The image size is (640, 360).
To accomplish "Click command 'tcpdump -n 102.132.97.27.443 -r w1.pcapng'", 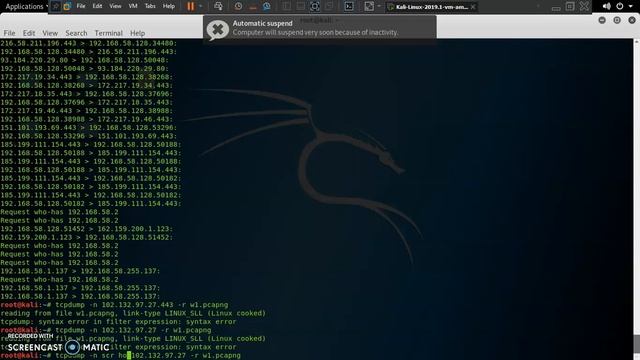I will pos(142,305).
